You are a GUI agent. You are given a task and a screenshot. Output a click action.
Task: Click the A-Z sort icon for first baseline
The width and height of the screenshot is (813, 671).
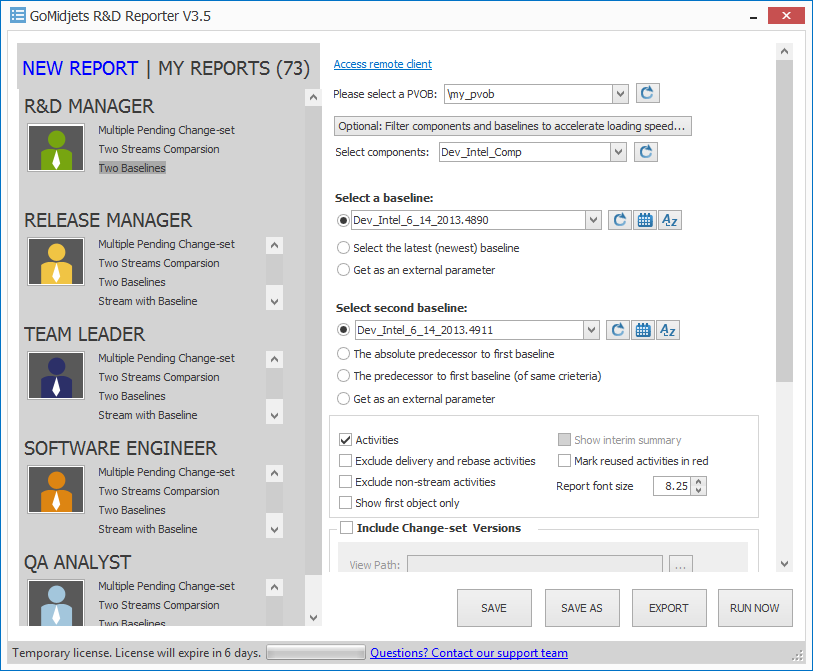[x=670, y=220]
